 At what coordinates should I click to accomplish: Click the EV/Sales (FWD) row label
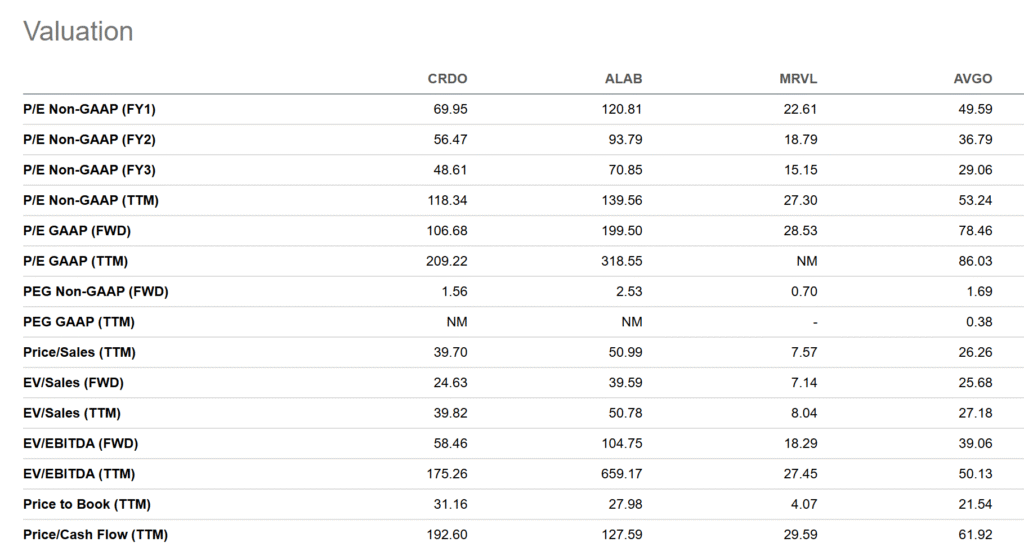point(74,383)
